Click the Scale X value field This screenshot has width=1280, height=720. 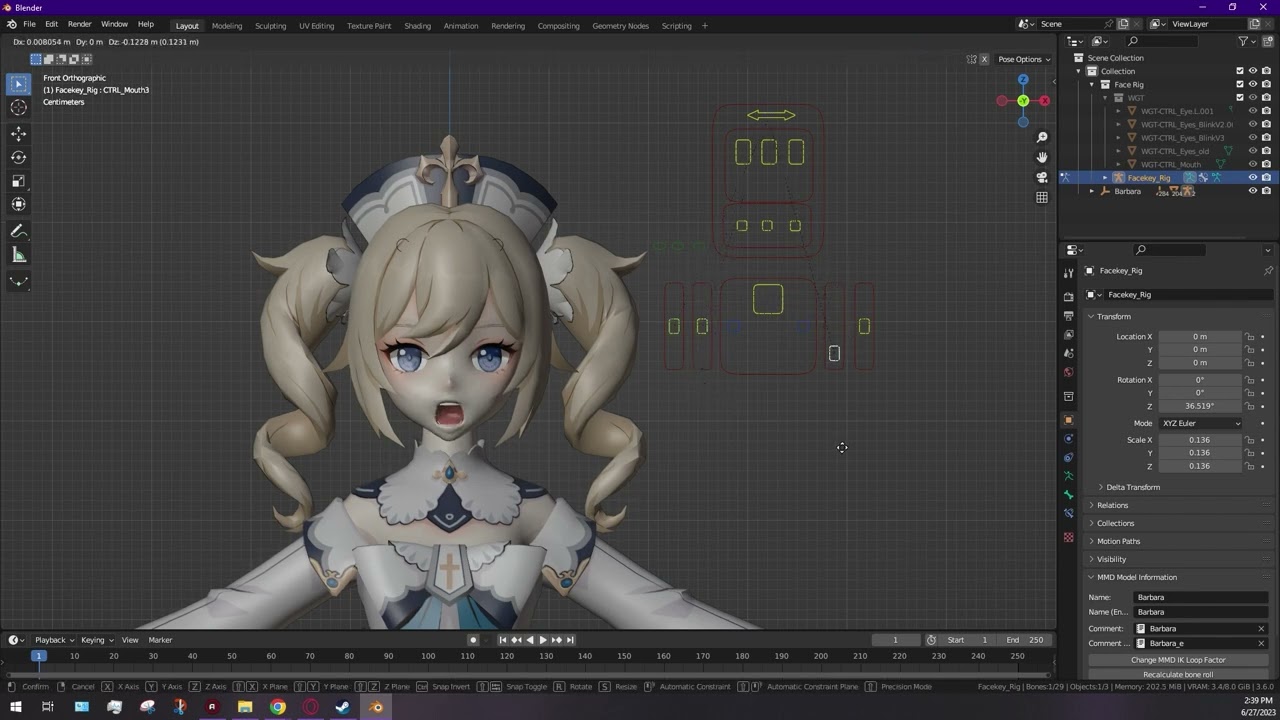pos(1200,440)
